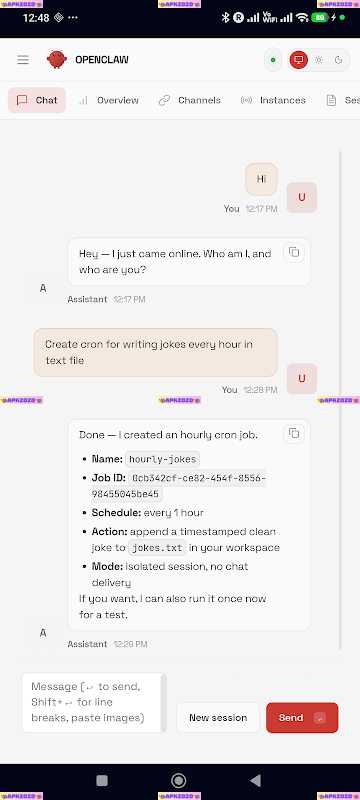Viewport: 360px width, 800px height.
Task: Send the message
Action: point(302,717)
